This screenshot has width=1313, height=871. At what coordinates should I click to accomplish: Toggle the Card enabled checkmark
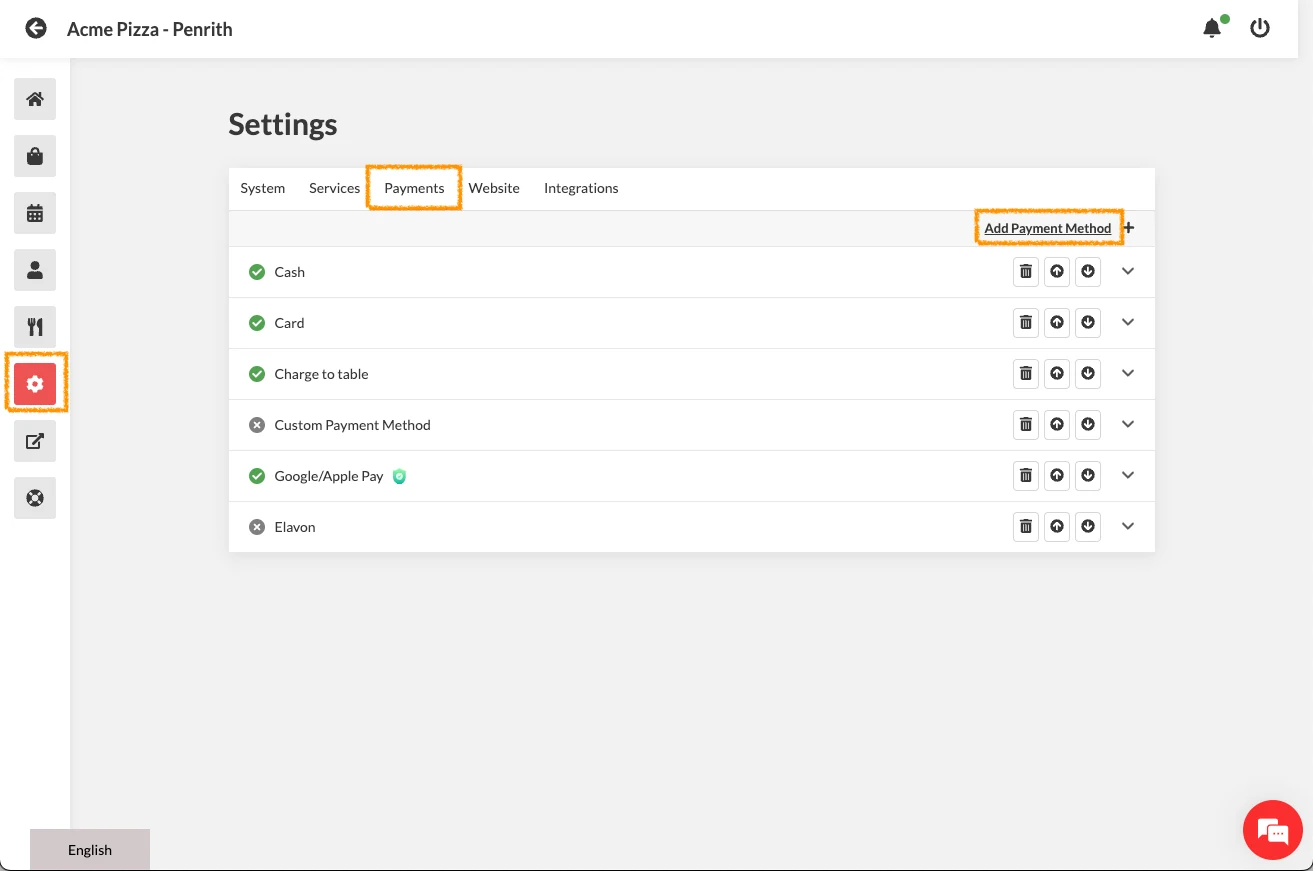click(x=257, y=323)
